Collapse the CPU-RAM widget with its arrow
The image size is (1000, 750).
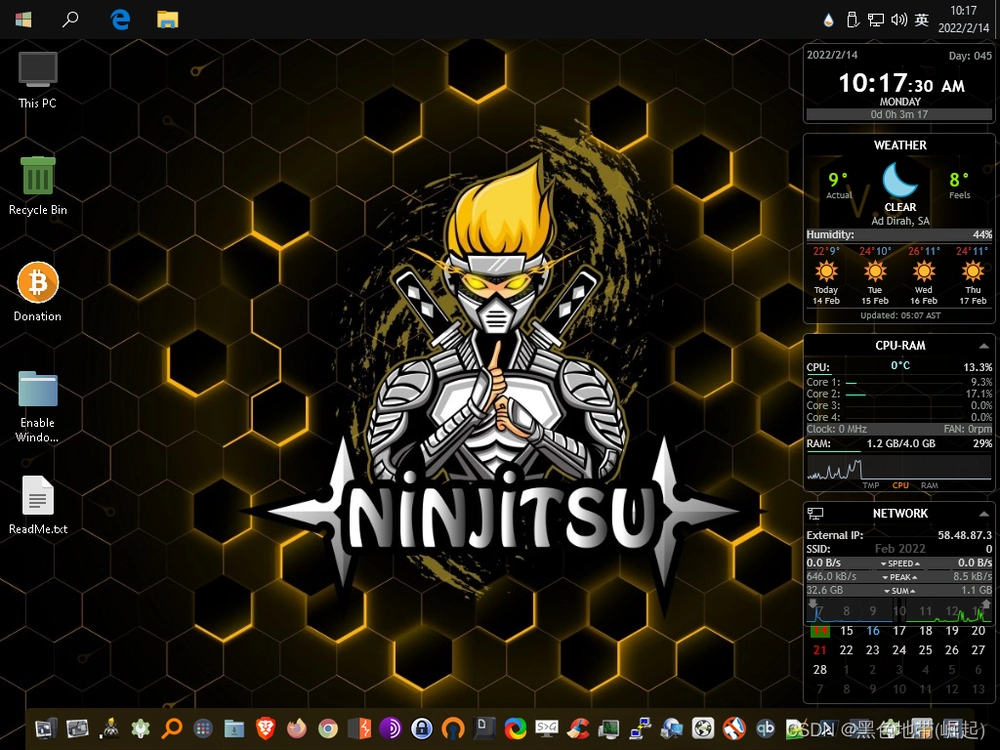(x=983, y=346)
